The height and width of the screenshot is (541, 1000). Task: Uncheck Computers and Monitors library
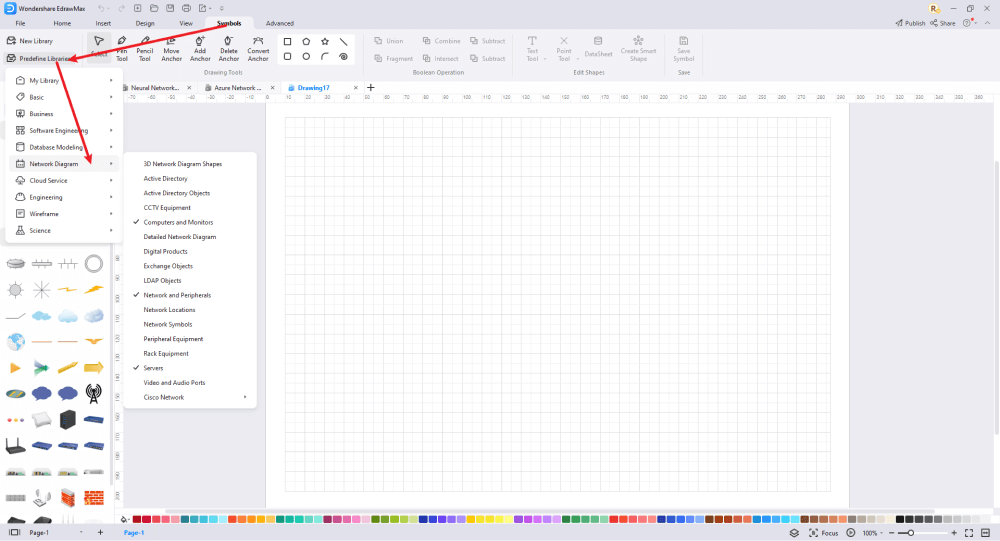[178, 222]
